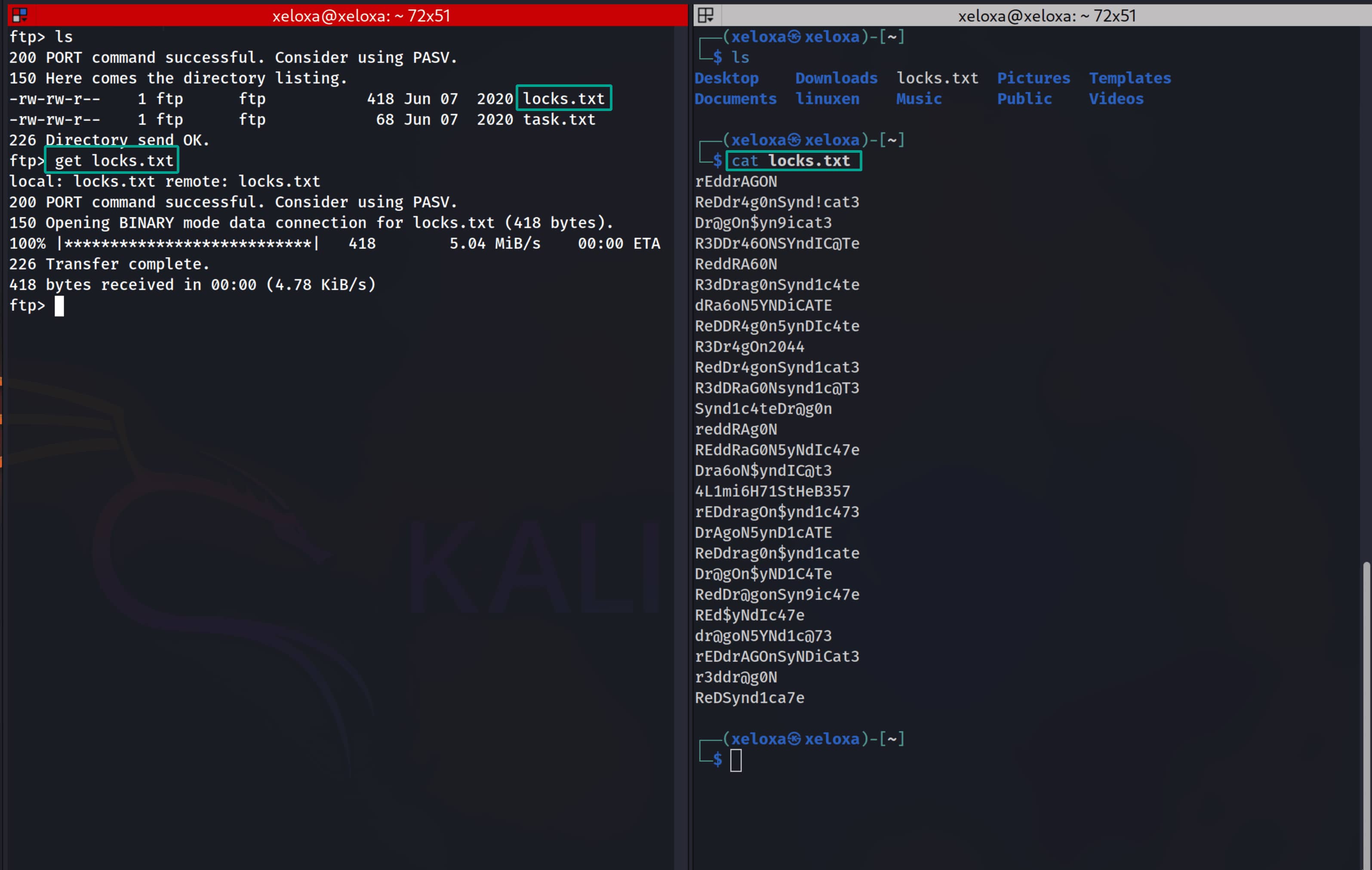Click the highlighted locks.txt in FTP listing
Viewport: 1372px width, 870px height.
(563, 99)
